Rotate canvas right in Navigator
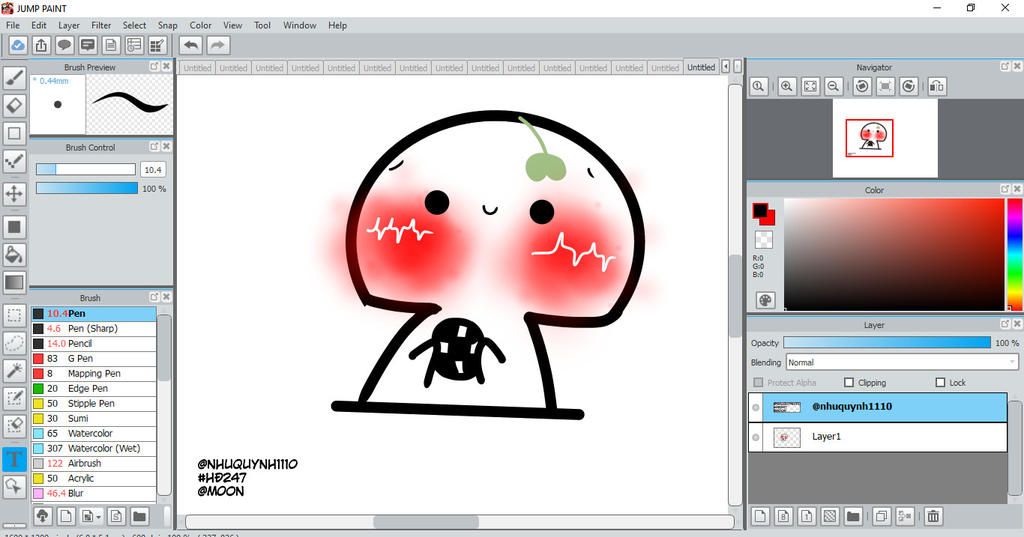This screenshot has height=537, width=1024. point(908,86)
